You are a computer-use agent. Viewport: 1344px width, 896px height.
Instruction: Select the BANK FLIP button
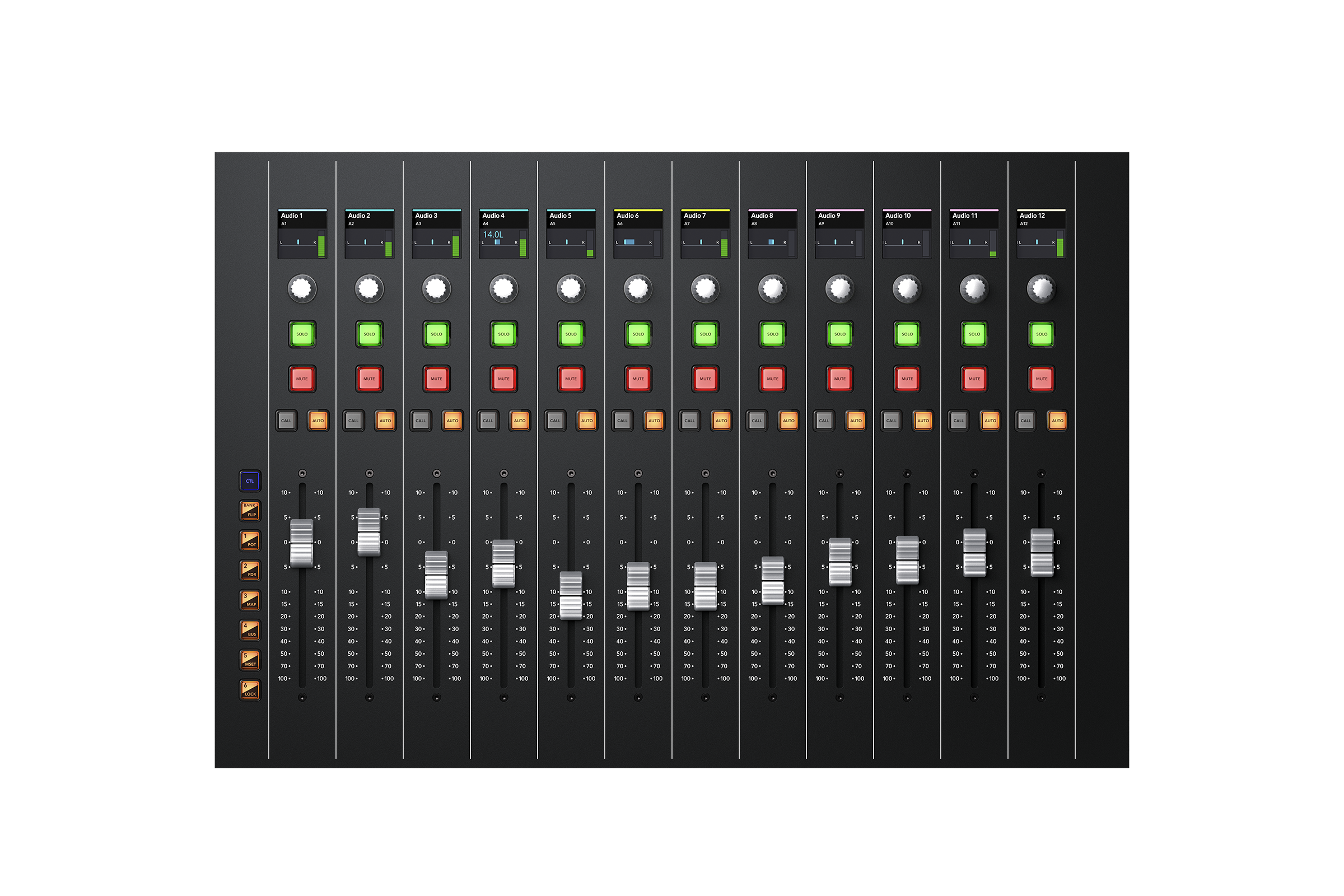[x=250, y=510]
